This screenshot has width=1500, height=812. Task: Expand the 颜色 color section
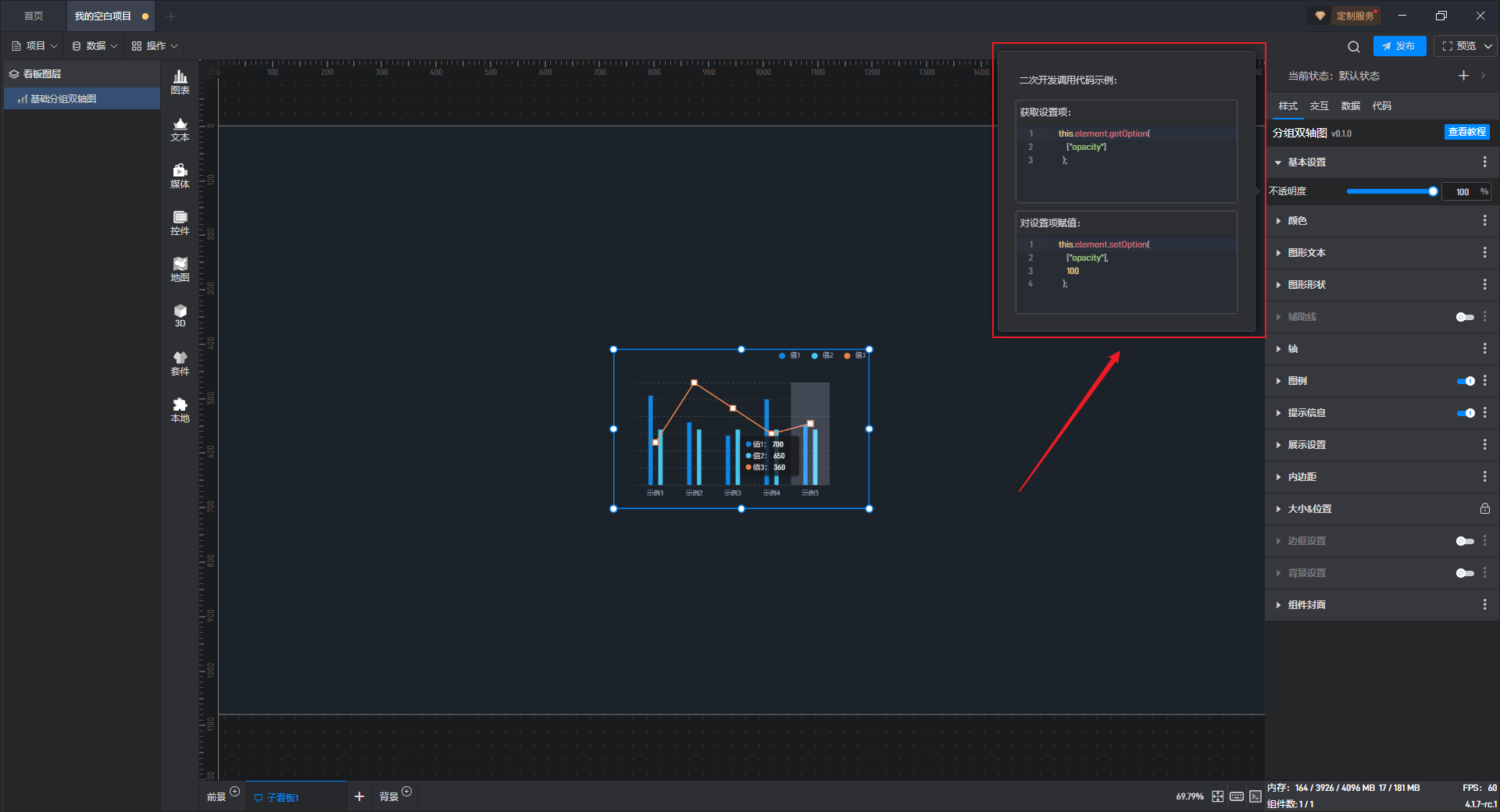pyautogui.click(x=1297, y=221)
